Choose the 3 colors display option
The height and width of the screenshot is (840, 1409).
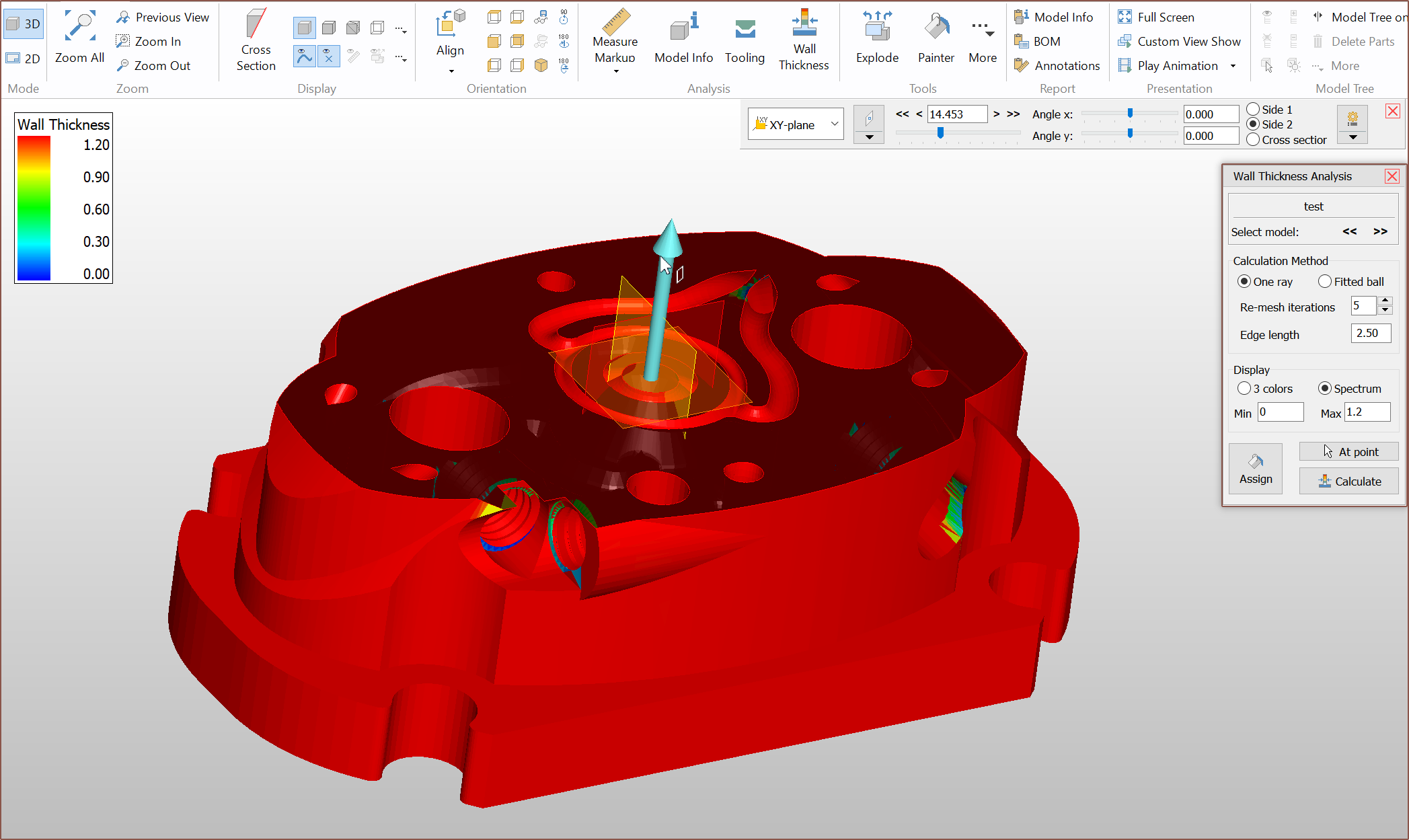[1244, 389]
